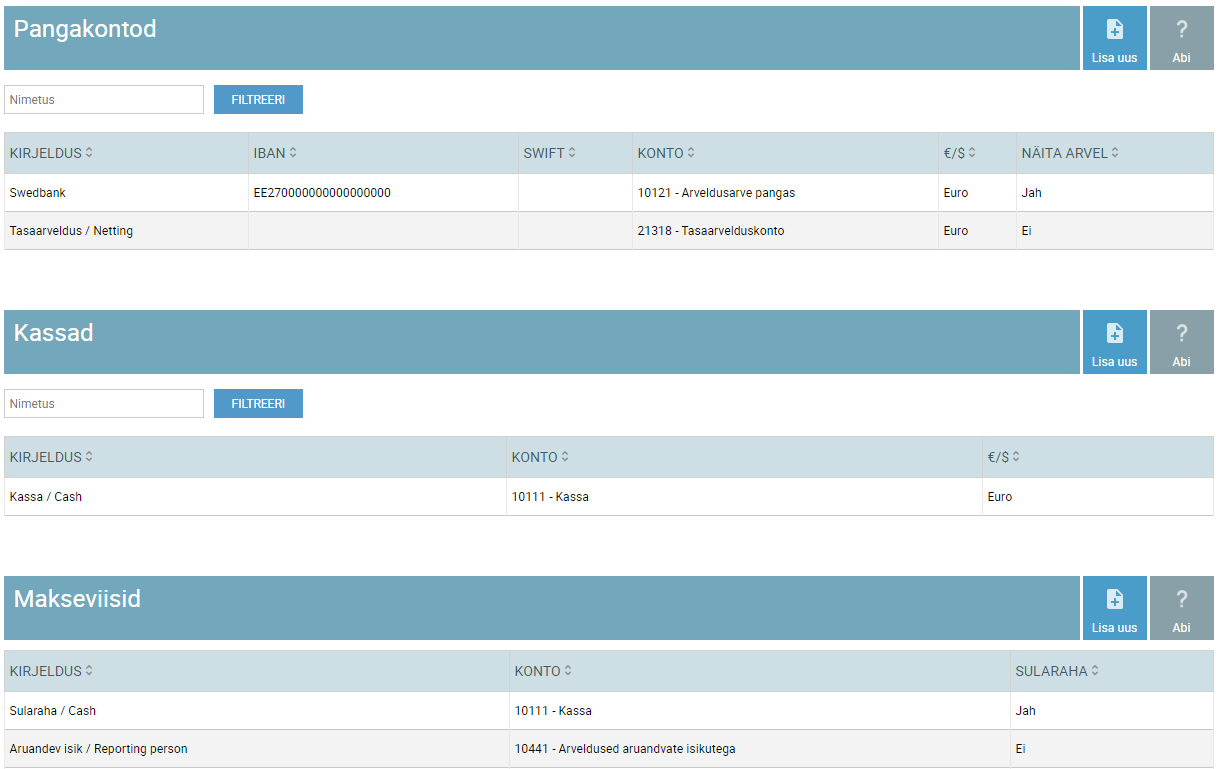Select the Kassa / Cash register row
Image resolution: width=1220 pixels, height=769 pixels.
point(46,497)
